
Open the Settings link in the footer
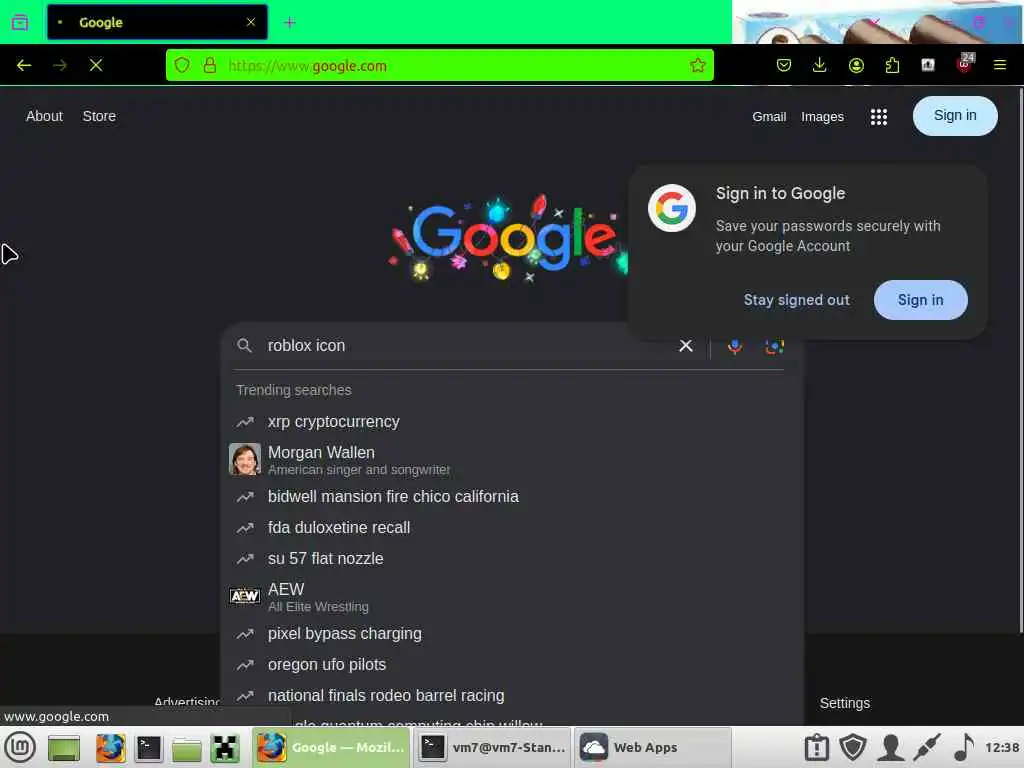(x=844, y=703)
